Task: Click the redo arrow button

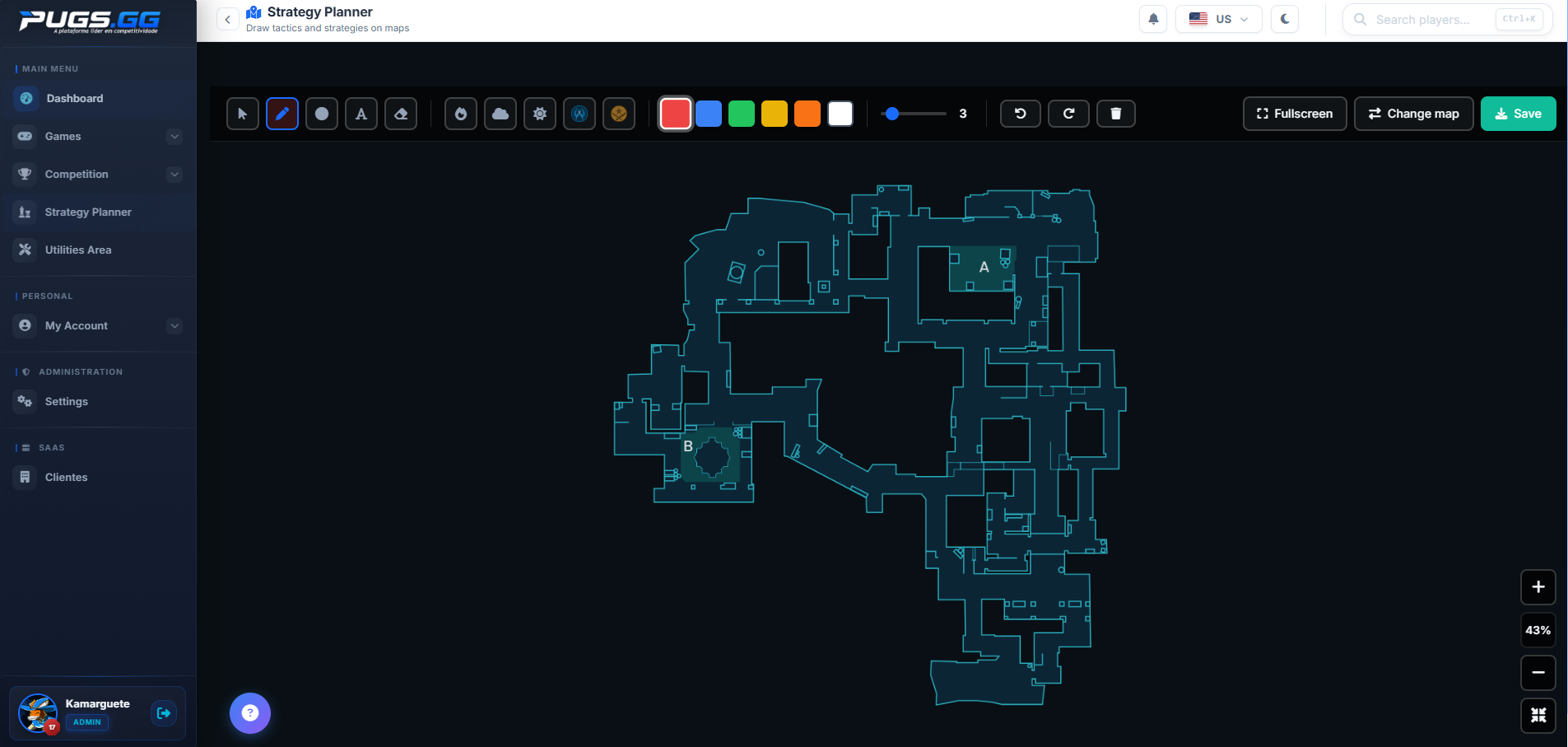Action: click(1068, 114)
